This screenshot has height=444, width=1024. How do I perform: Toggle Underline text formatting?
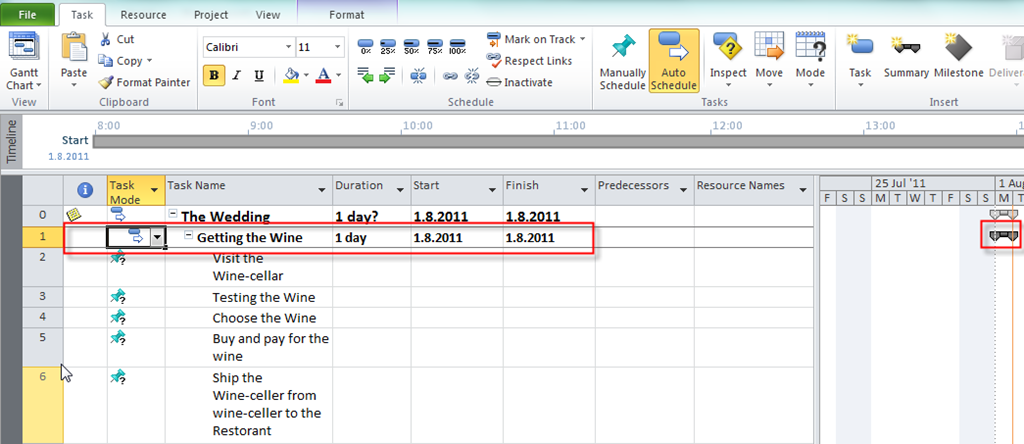[x=259, y=75]
